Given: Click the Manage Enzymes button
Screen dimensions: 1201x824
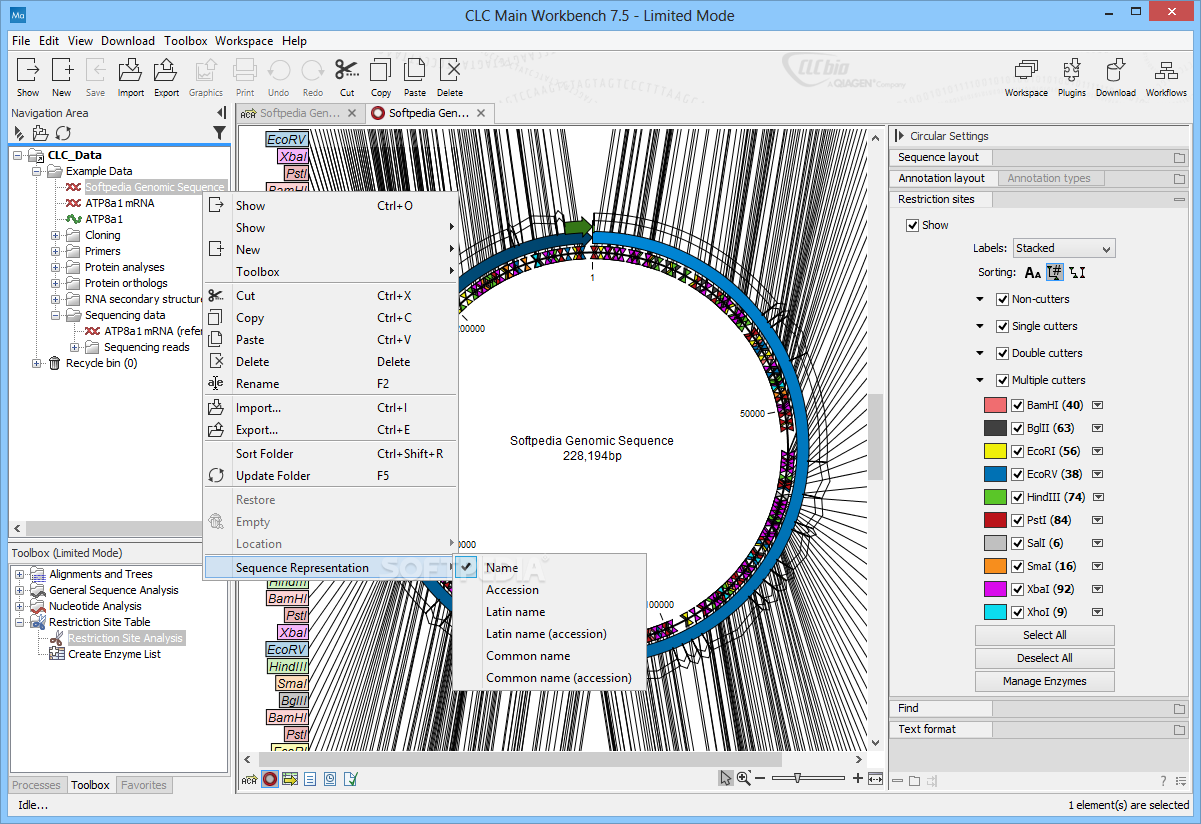Looking at the screenshot, I should click(1044, 681).
